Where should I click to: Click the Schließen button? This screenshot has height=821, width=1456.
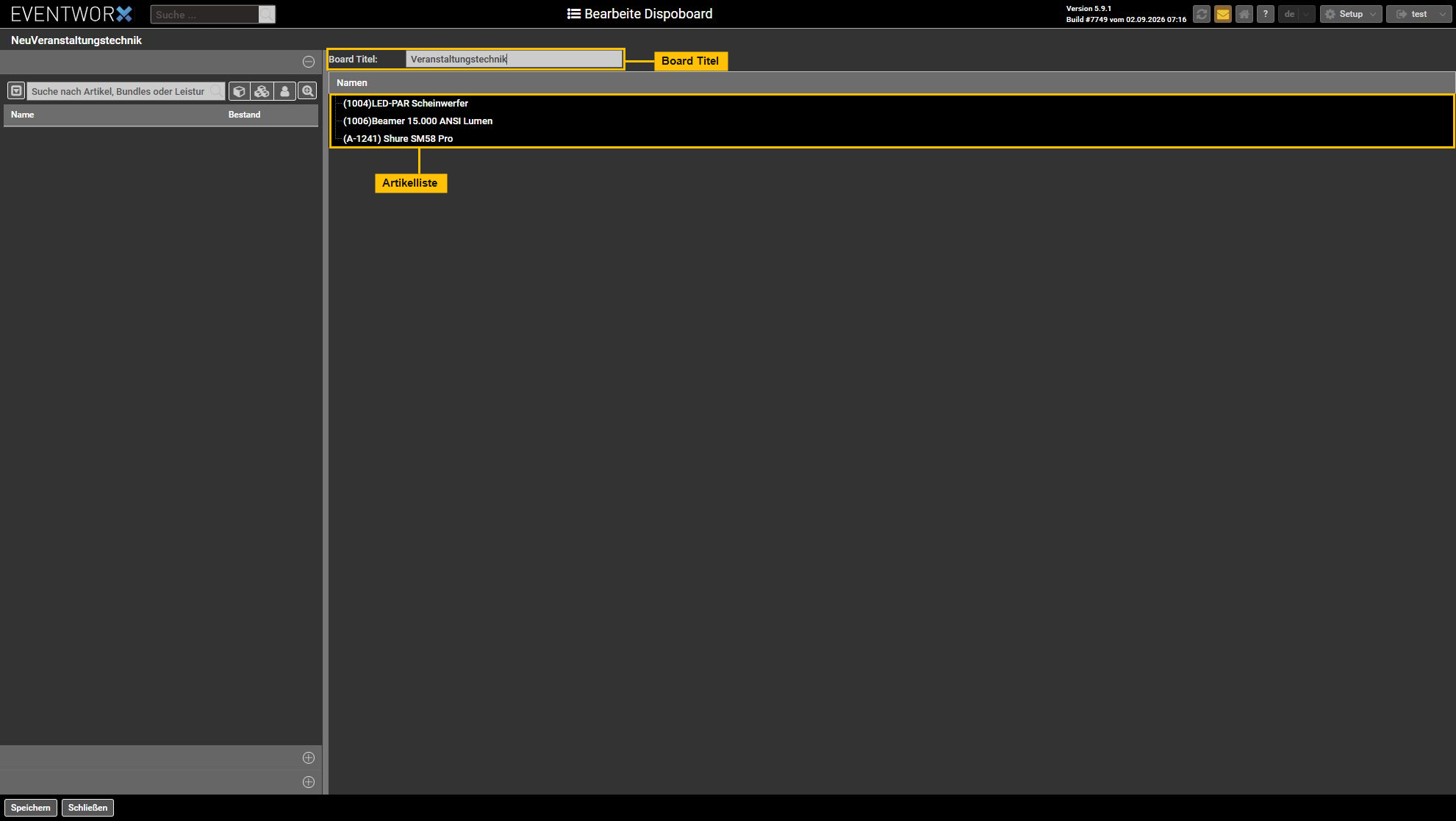click(x=87, y=808)
